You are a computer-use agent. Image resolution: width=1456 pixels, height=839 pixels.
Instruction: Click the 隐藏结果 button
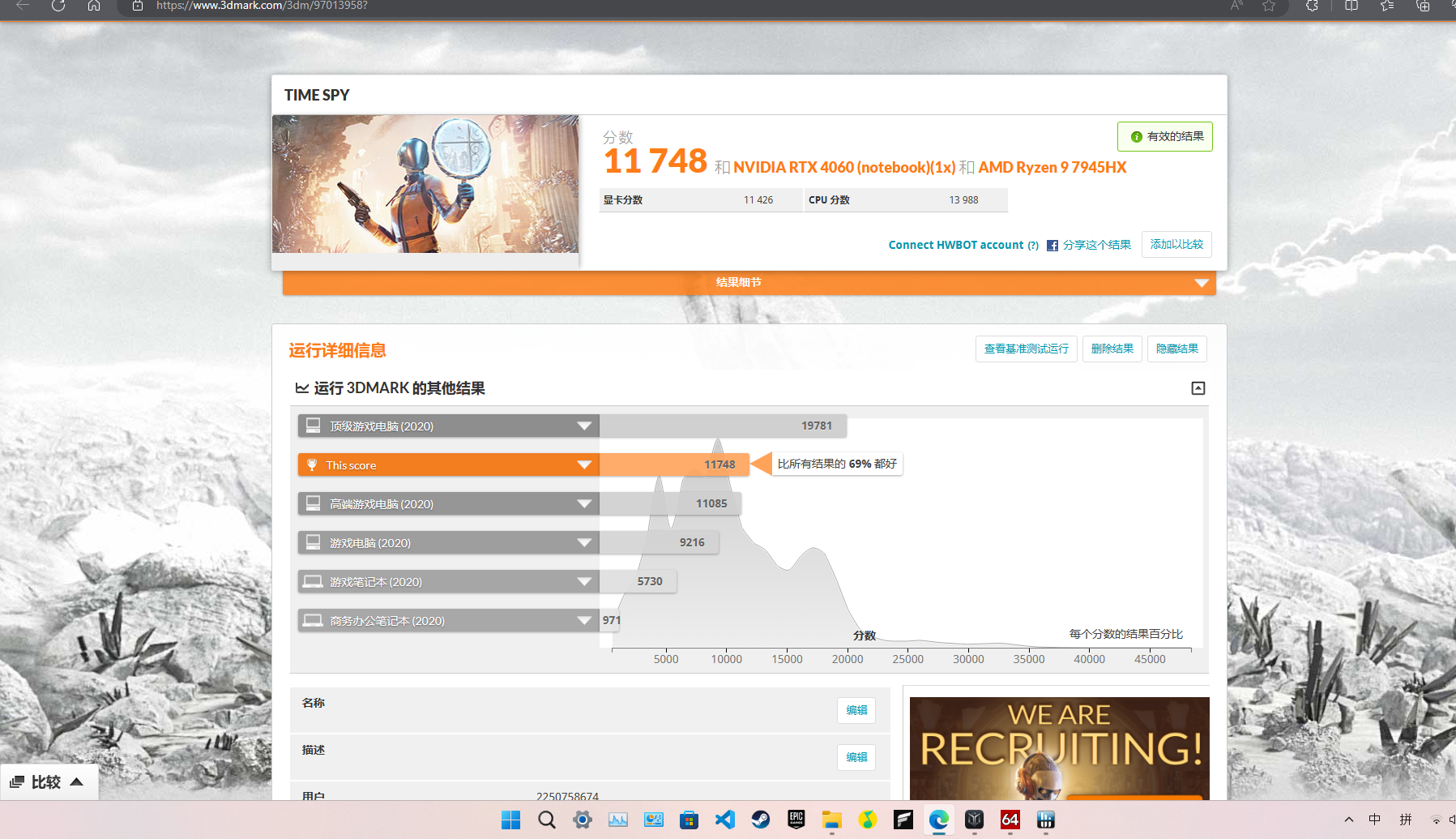(x=1176, y=349)
